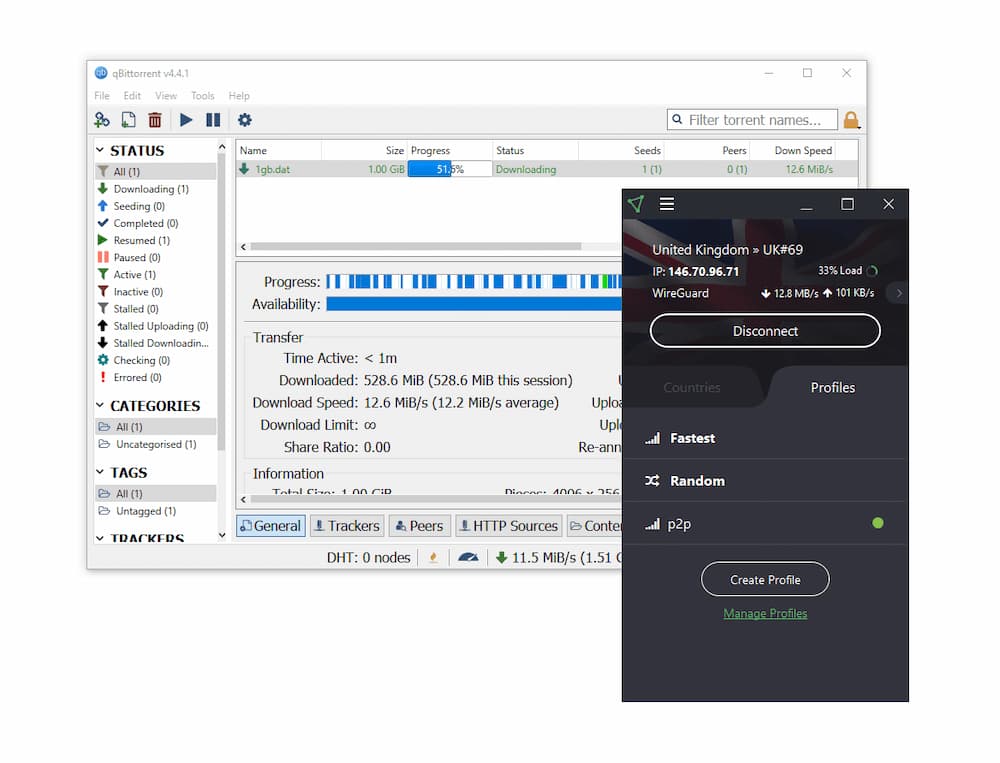Click the connection status flame icon in status bar

434,558
